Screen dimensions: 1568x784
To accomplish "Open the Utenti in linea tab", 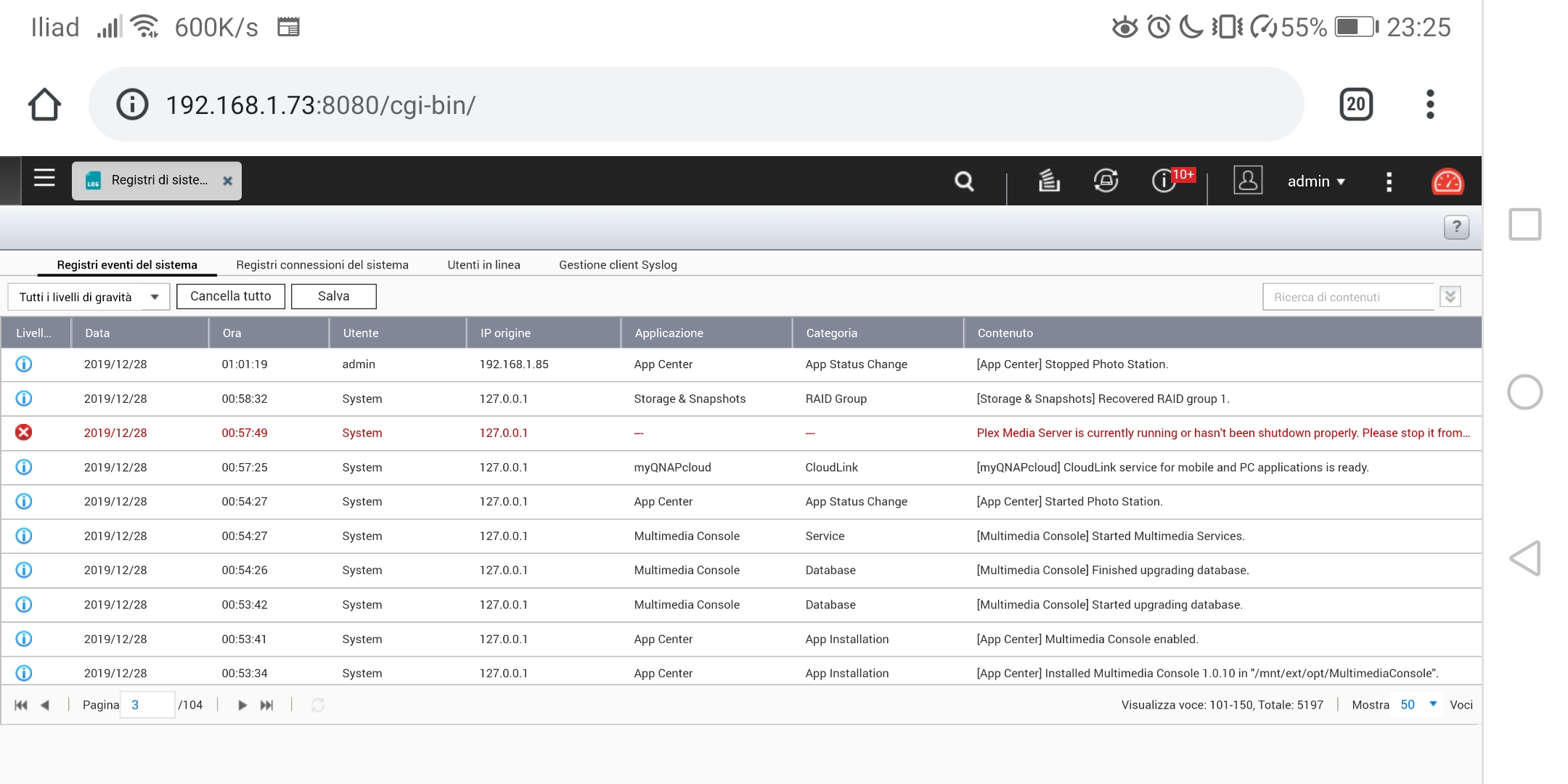I will (x=483, y=265).
